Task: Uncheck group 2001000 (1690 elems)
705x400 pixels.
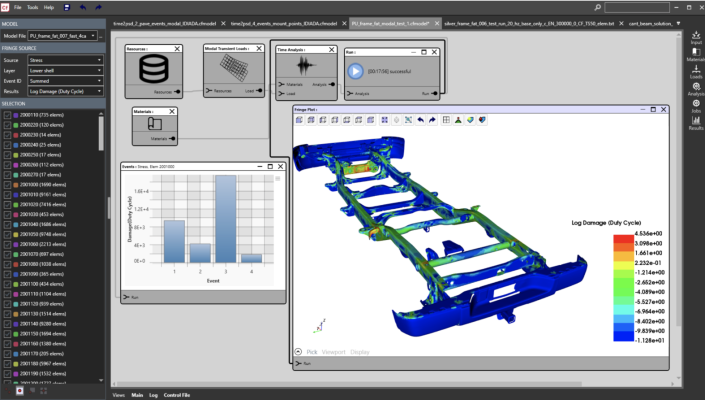Action: click(8, 184)
